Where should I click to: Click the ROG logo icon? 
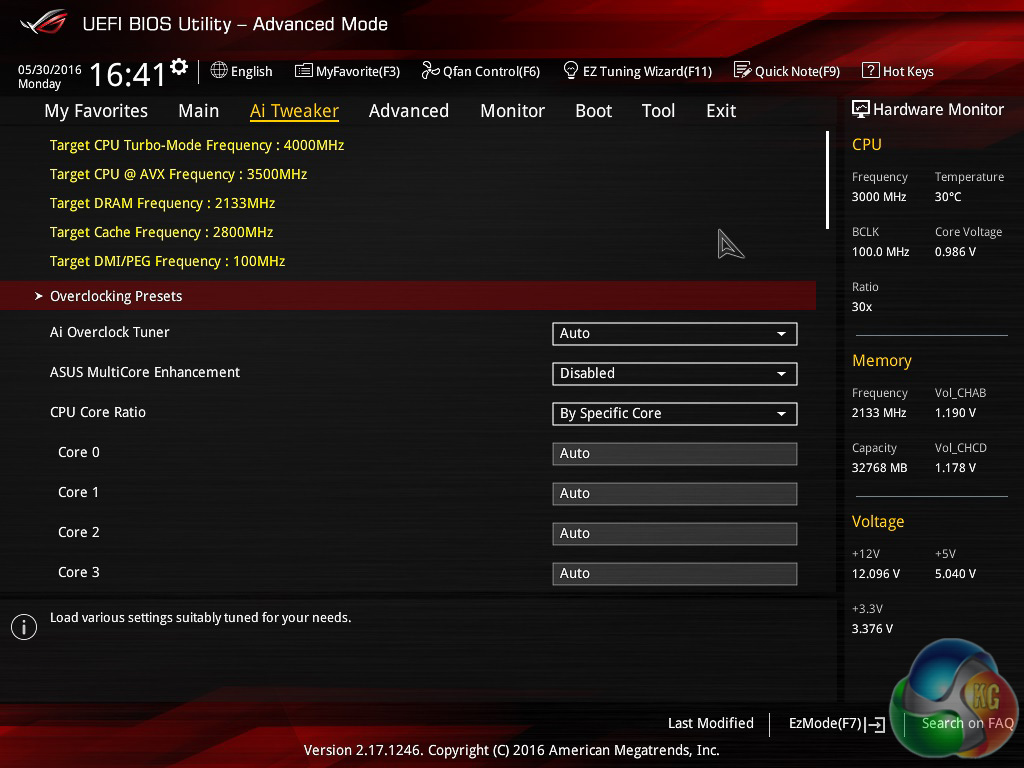pos(43,22)
